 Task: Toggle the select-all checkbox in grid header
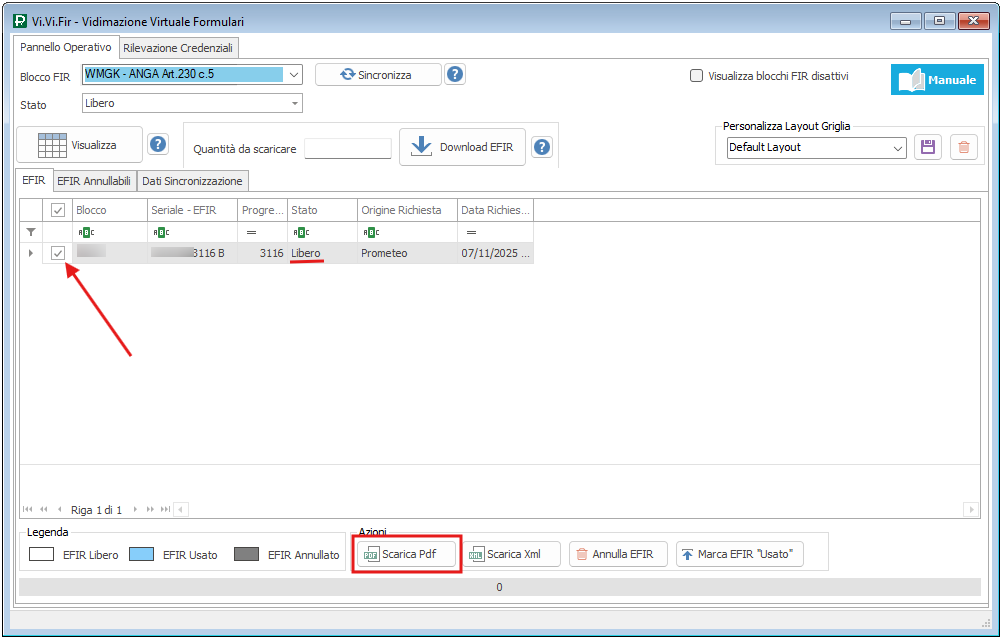(58, 210)
